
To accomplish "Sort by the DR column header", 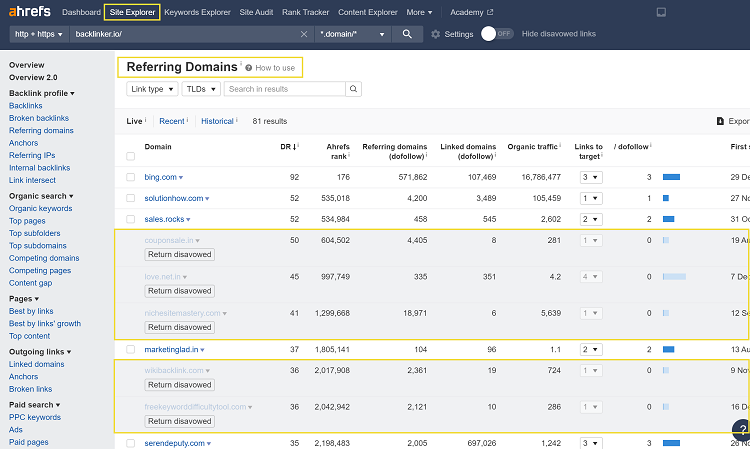I will [288, 147].
